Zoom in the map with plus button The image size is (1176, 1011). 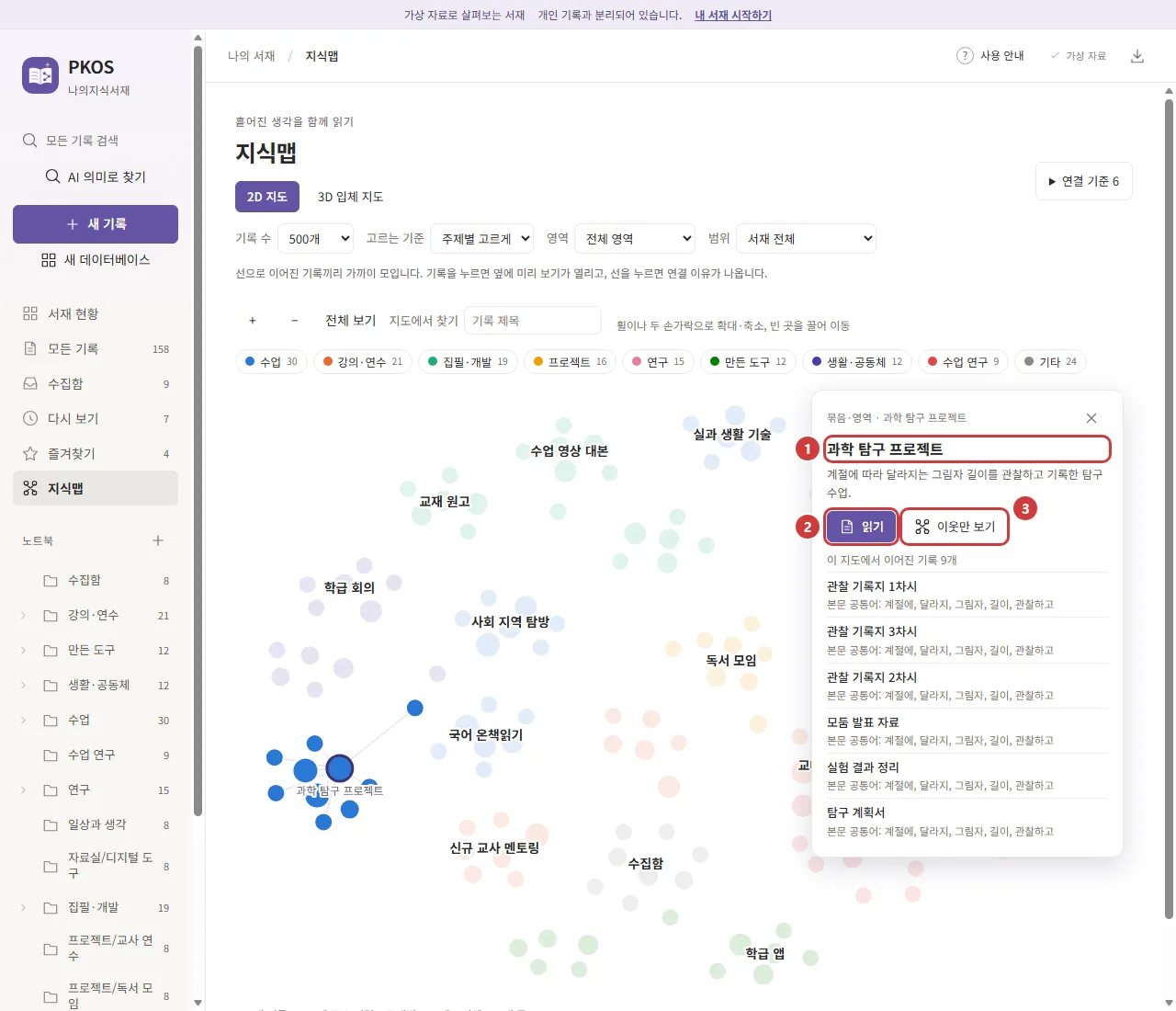[x=253, y=321]
